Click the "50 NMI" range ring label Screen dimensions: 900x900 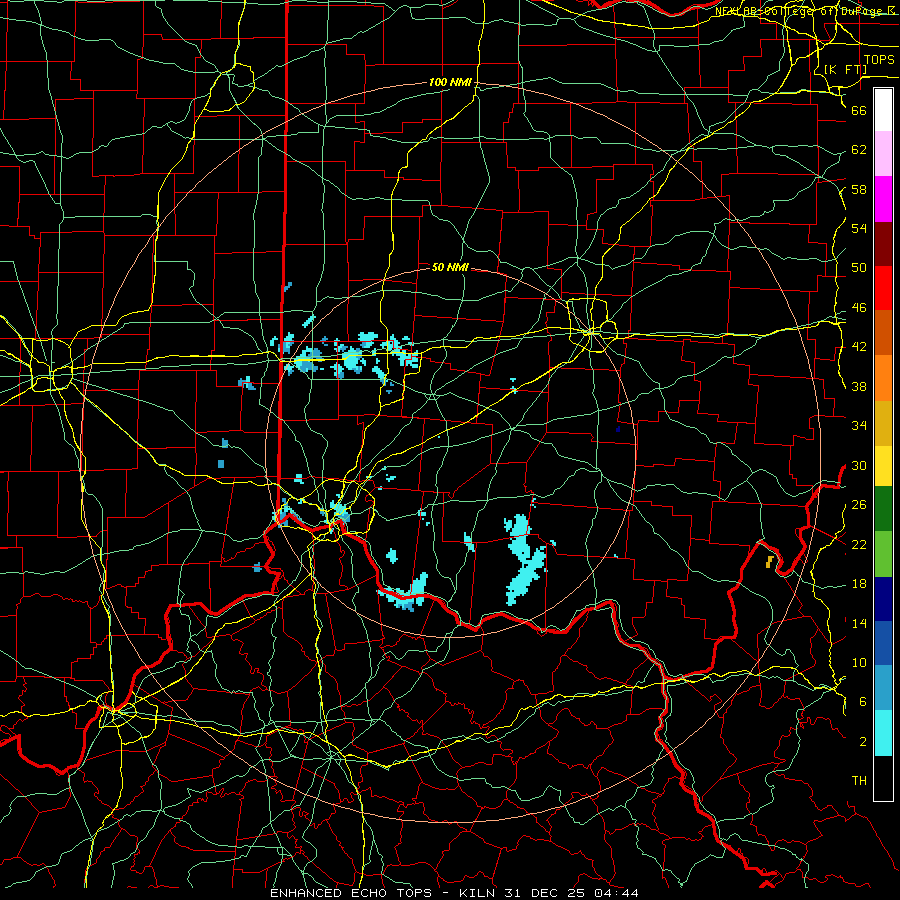pos(450,267)
